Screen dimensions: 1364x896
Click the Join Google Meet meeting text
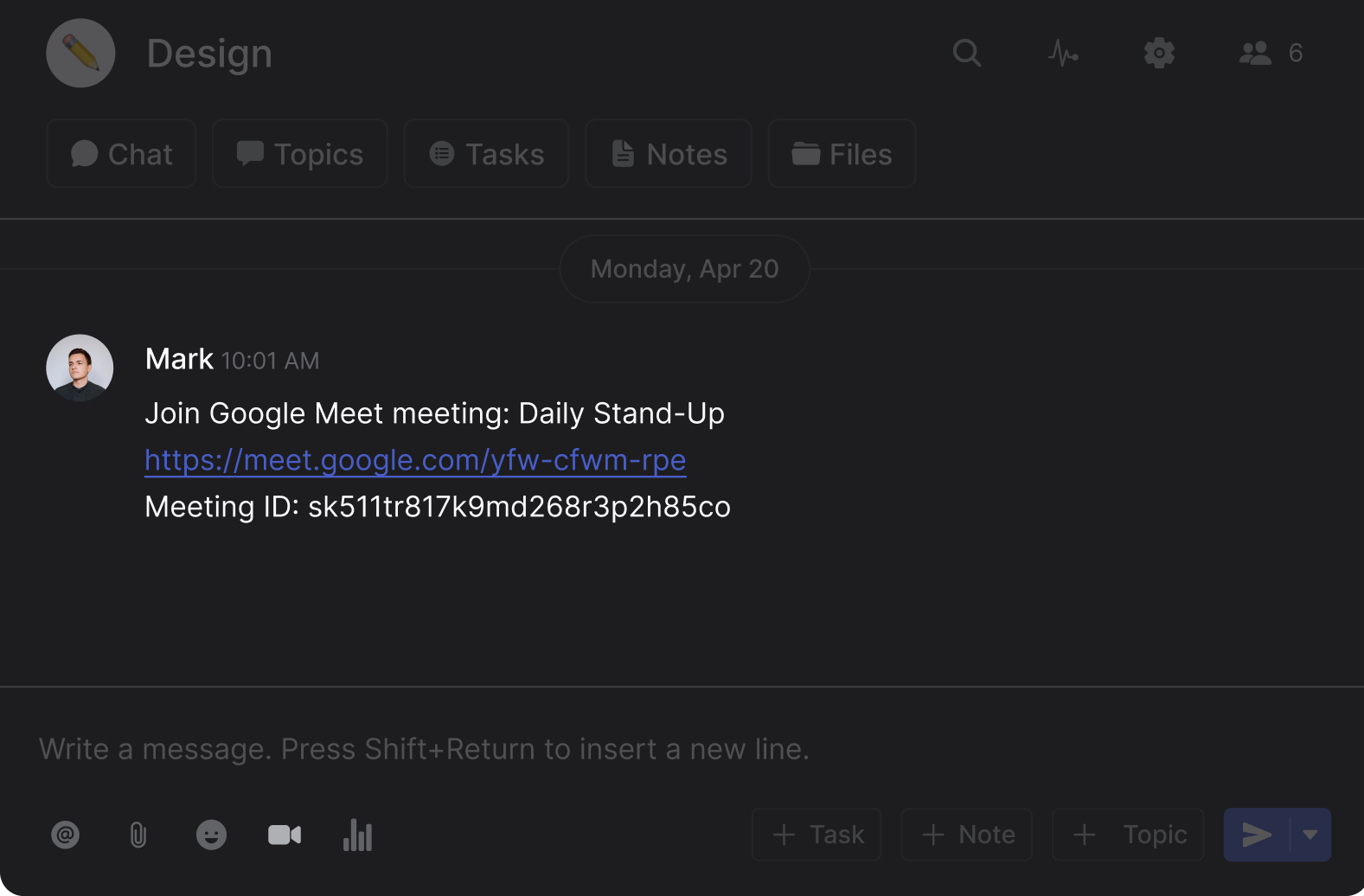(435, 413)
